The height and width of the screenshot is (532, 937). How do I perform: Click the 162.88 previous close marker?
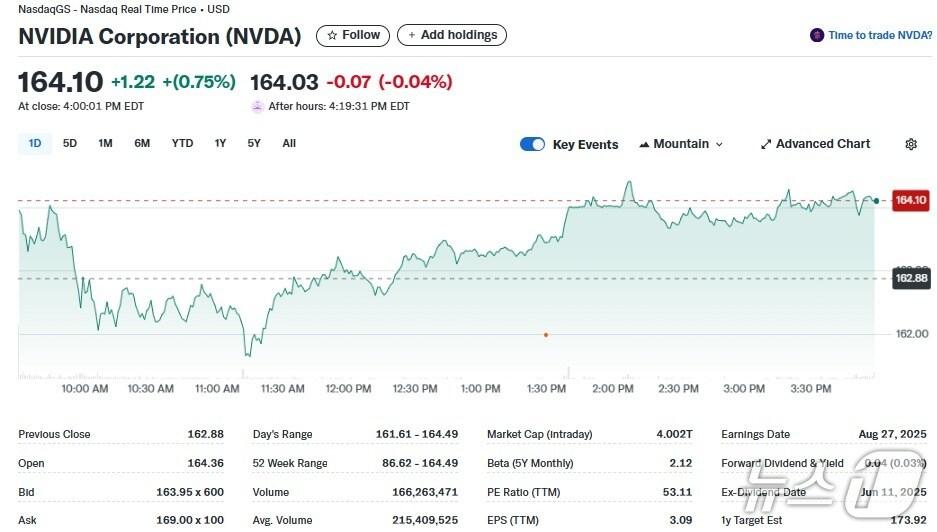(x=910, y=278)
